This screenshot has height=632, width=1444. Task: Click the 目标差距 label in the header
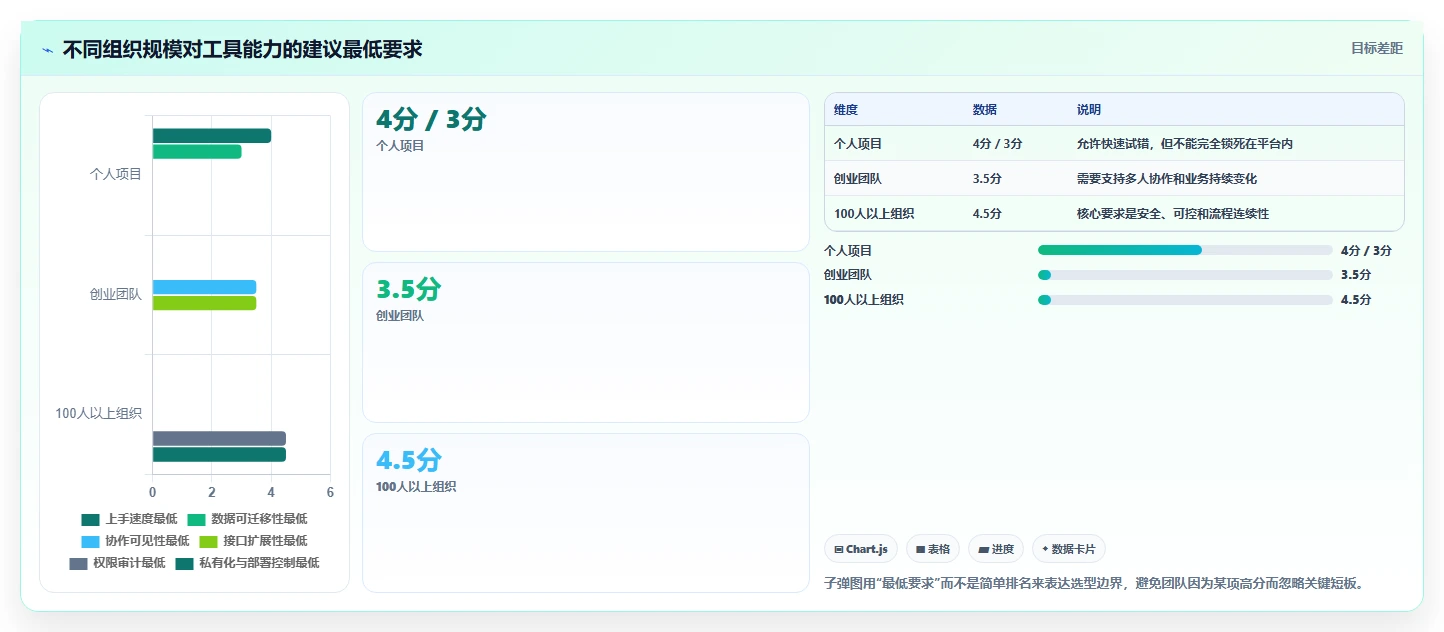[x=1377, y=48]
